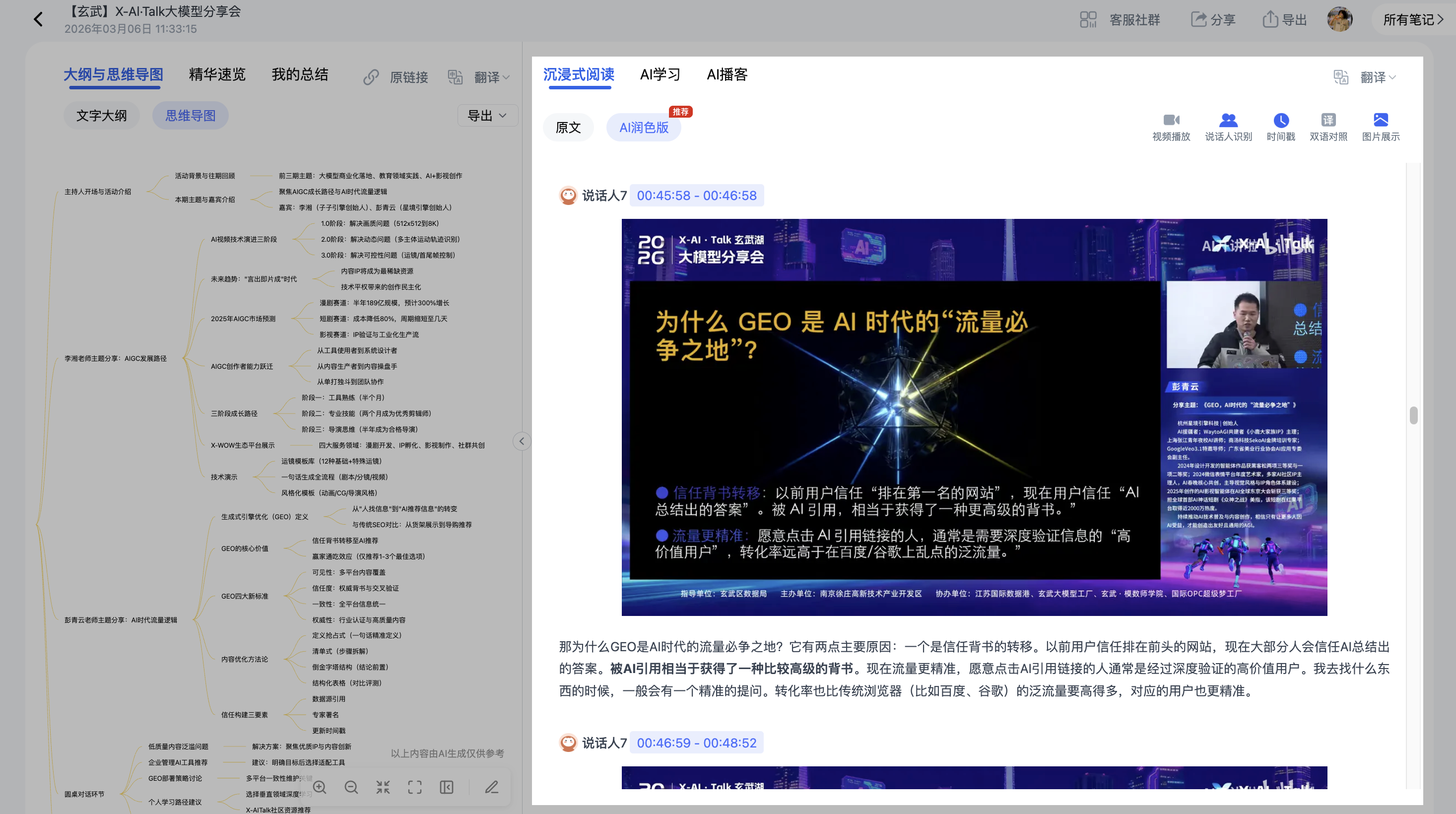Jump to timestamp 00:45:58 - 00:46:58
Viewport: 1456px width, 814px height.
point(697,196)
